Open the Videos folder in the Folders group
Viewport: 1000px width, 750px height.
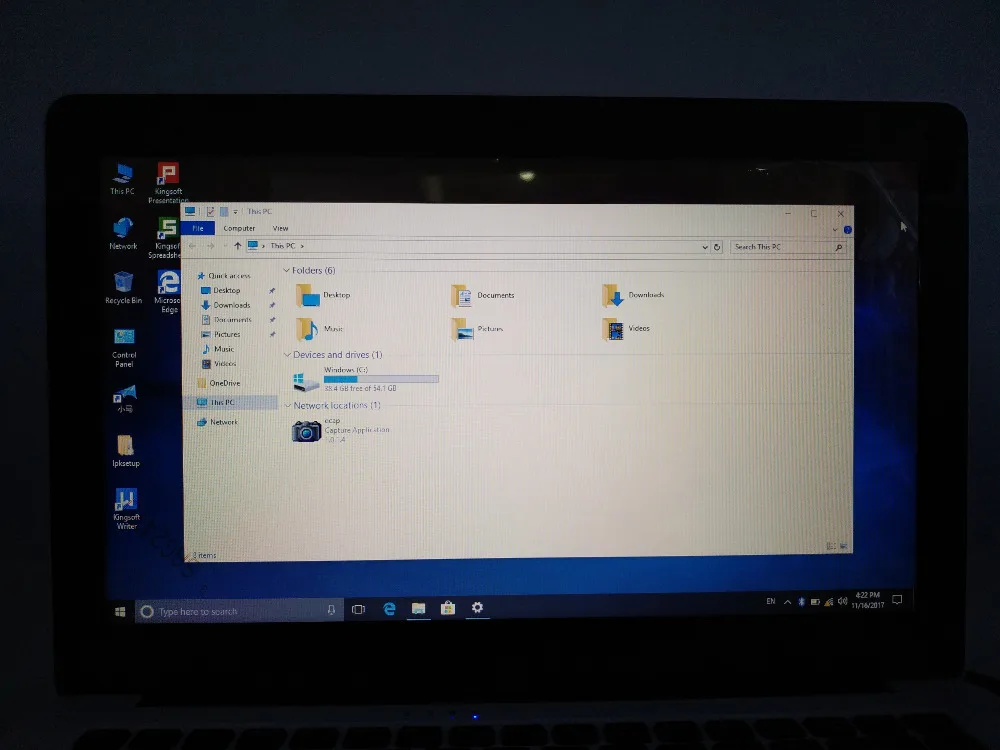tap(626, 328)
